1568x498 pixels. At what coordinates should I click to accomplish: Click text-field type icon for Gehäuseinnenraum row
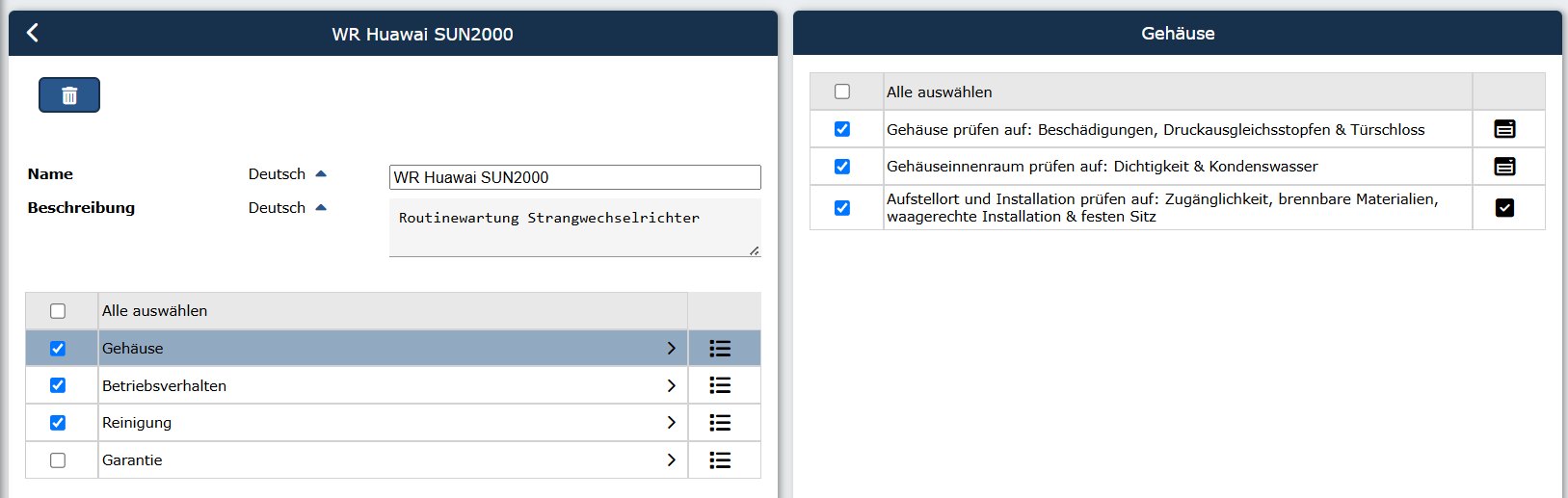1504,167
